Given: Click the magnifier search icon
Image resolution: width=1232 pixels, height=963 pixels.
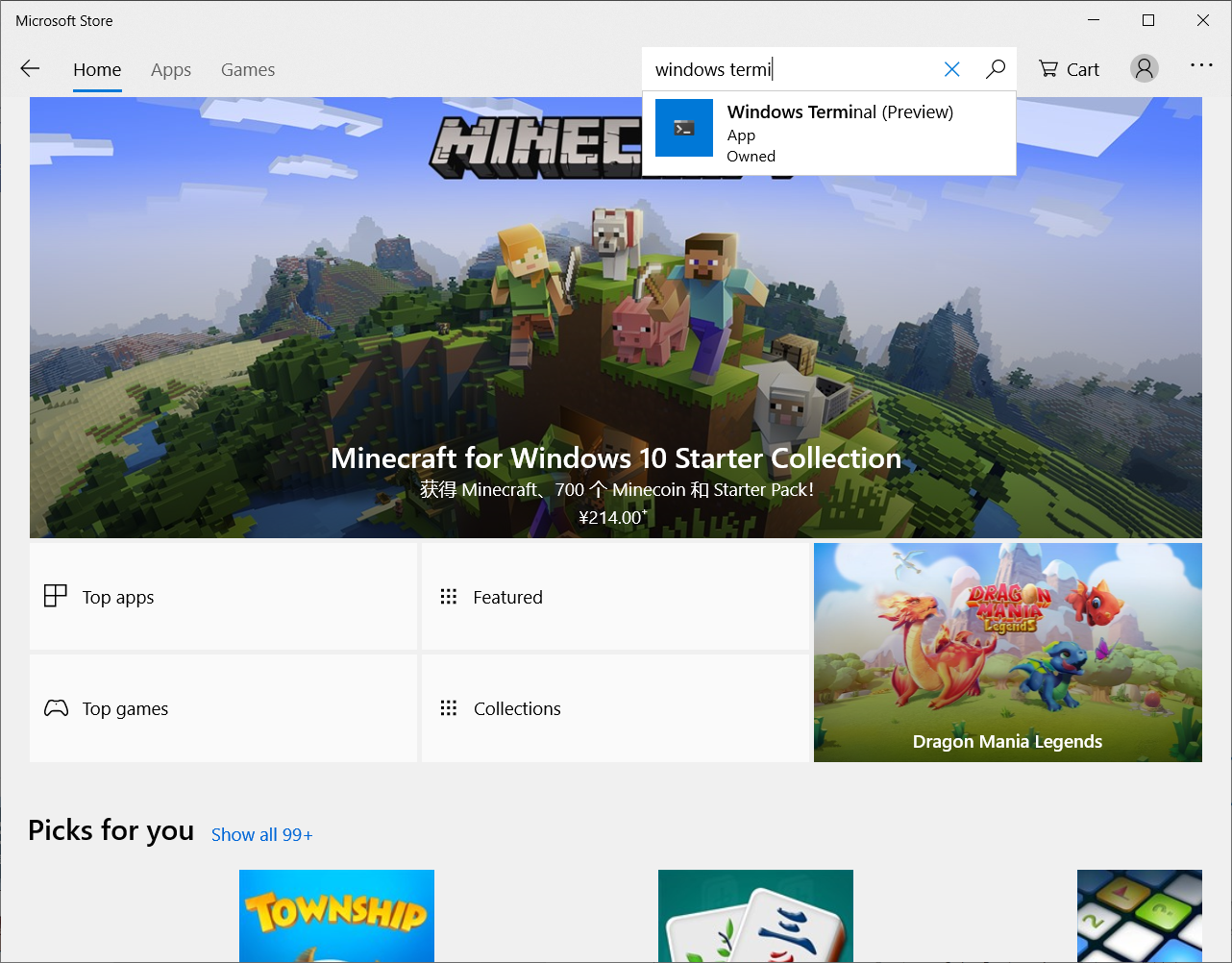Looking at the screenshot, I should coord(996,69).
